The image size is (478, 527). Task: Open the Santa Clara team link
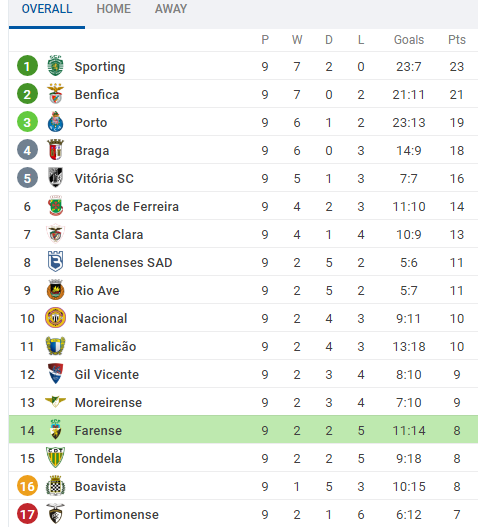click(109, 235)
